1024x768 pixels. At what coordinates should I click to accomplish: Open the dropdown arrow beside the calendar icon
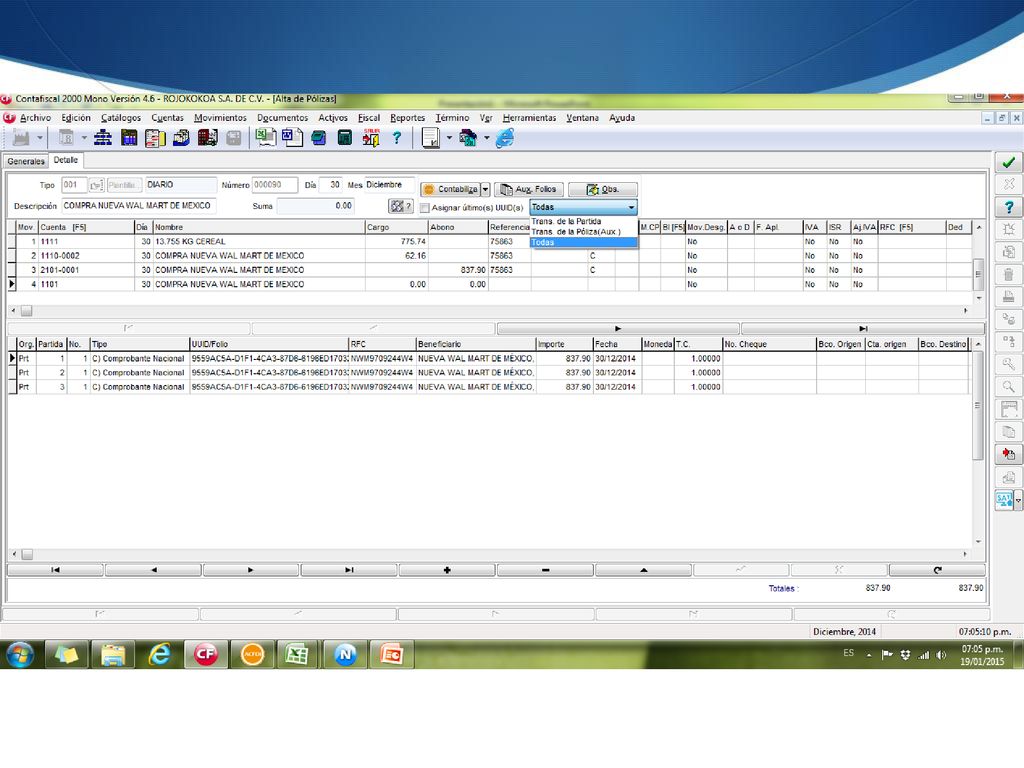pos(84,138)
